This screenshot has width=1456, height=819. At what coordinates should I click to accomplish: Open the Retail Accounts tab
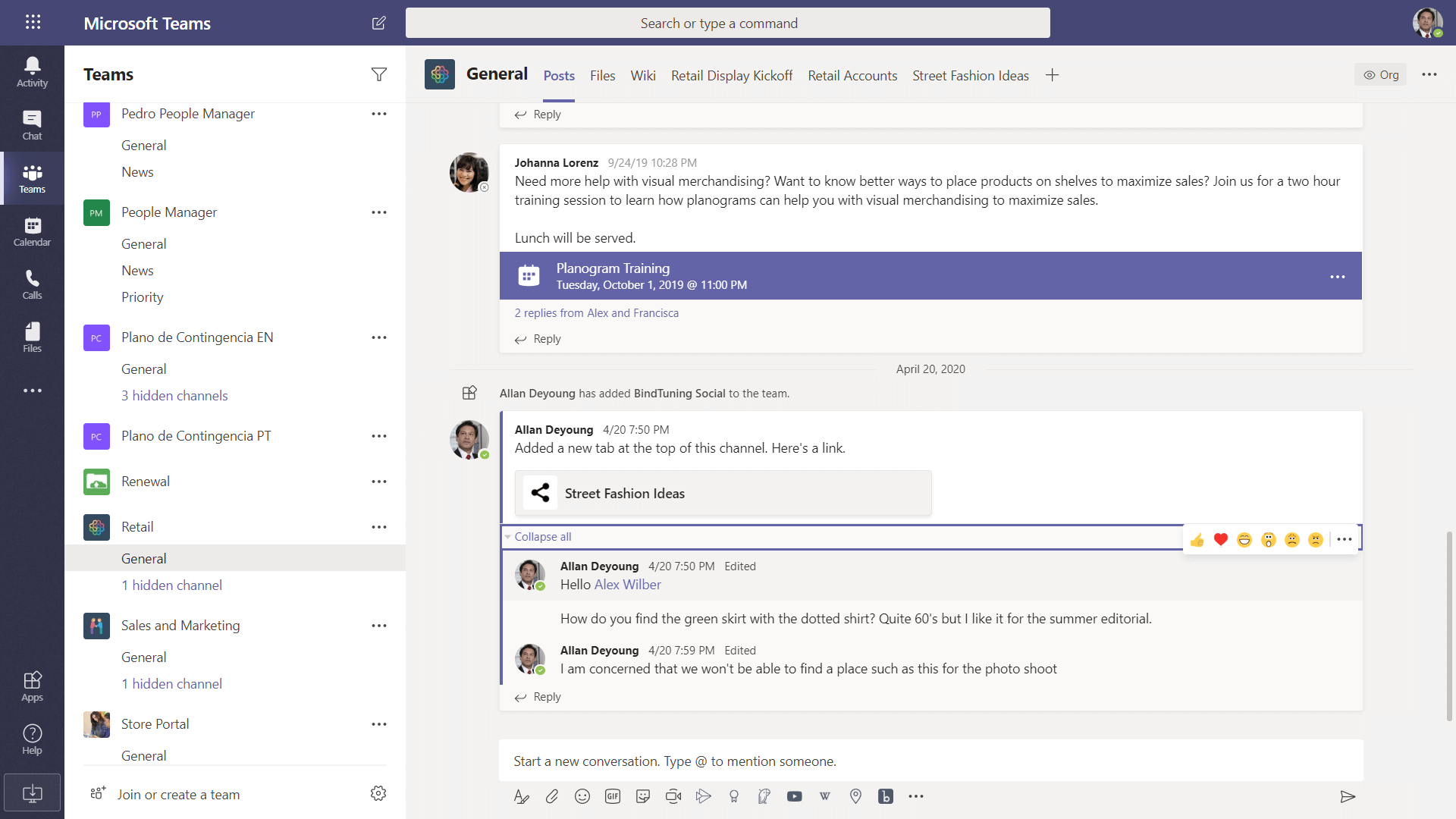(852, 76)
